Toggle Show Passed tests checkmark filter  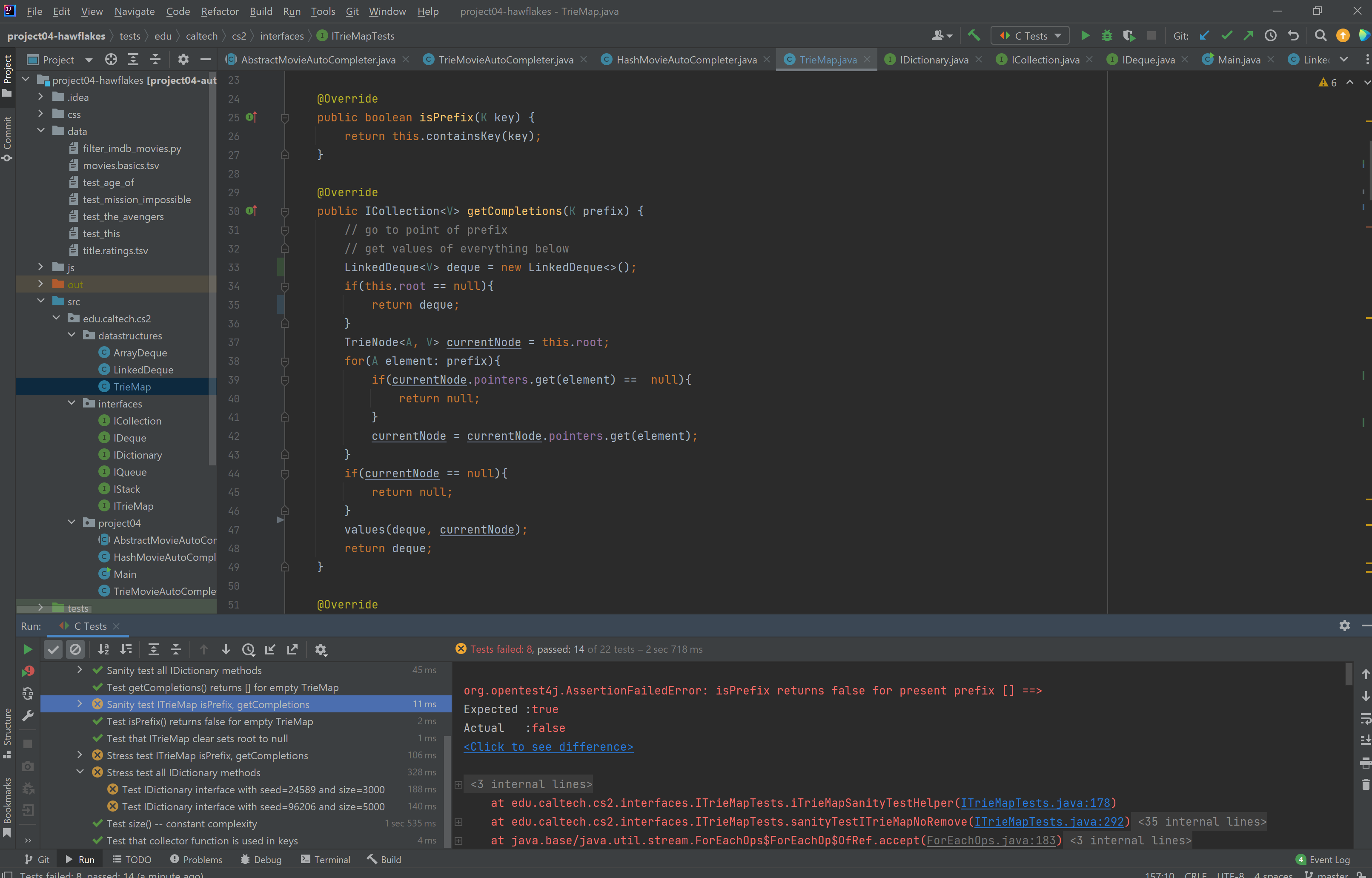[53, 649]
